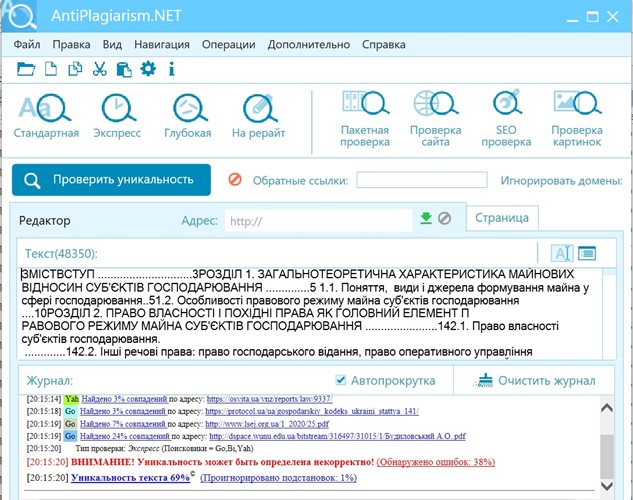The height and width of the screenshot is (500, 633).
Task: Open the osvita.ua link in the log
Action: coord(269,399)
